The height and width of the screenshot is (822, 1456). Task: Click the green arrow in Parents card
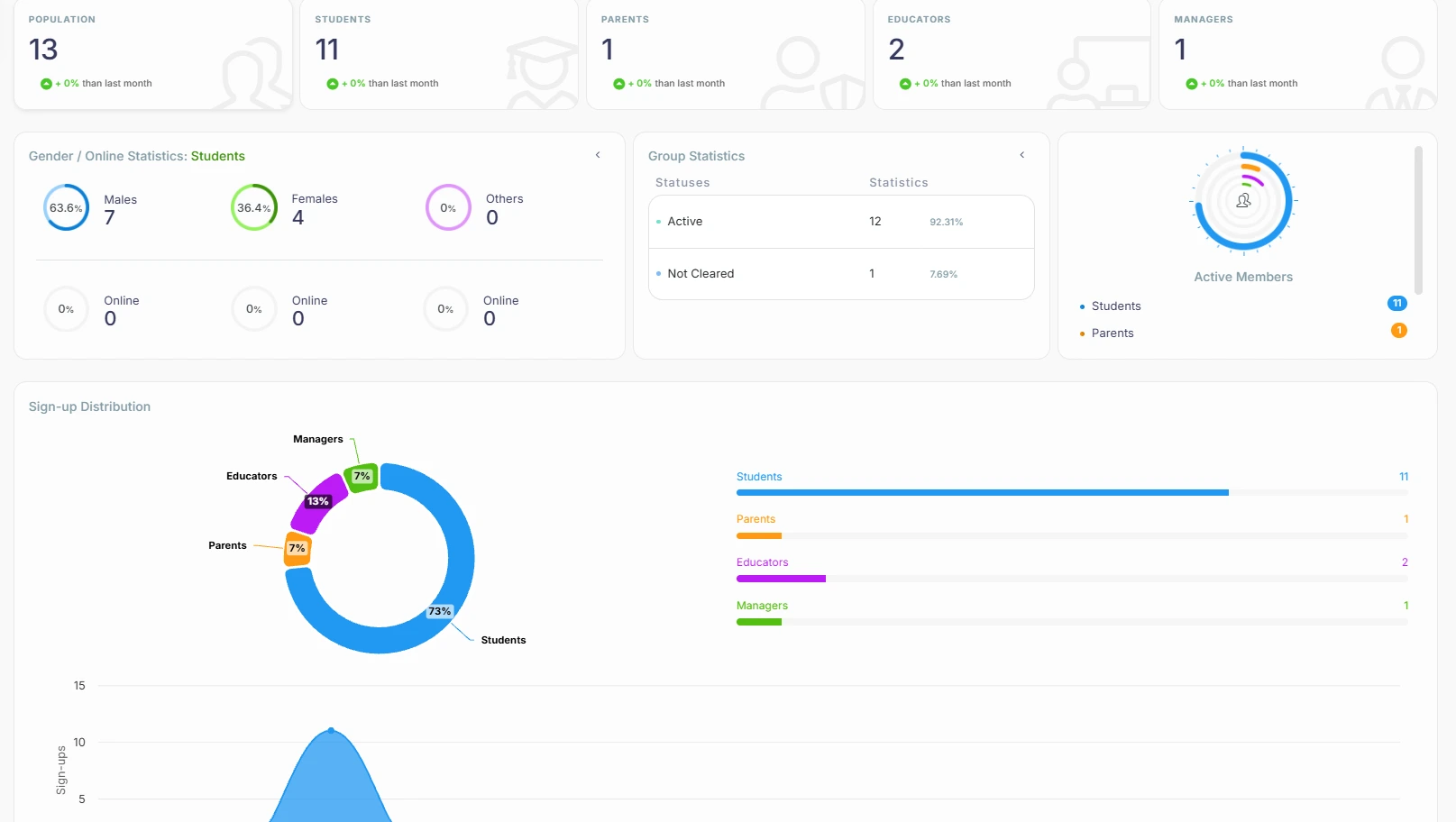618,84
